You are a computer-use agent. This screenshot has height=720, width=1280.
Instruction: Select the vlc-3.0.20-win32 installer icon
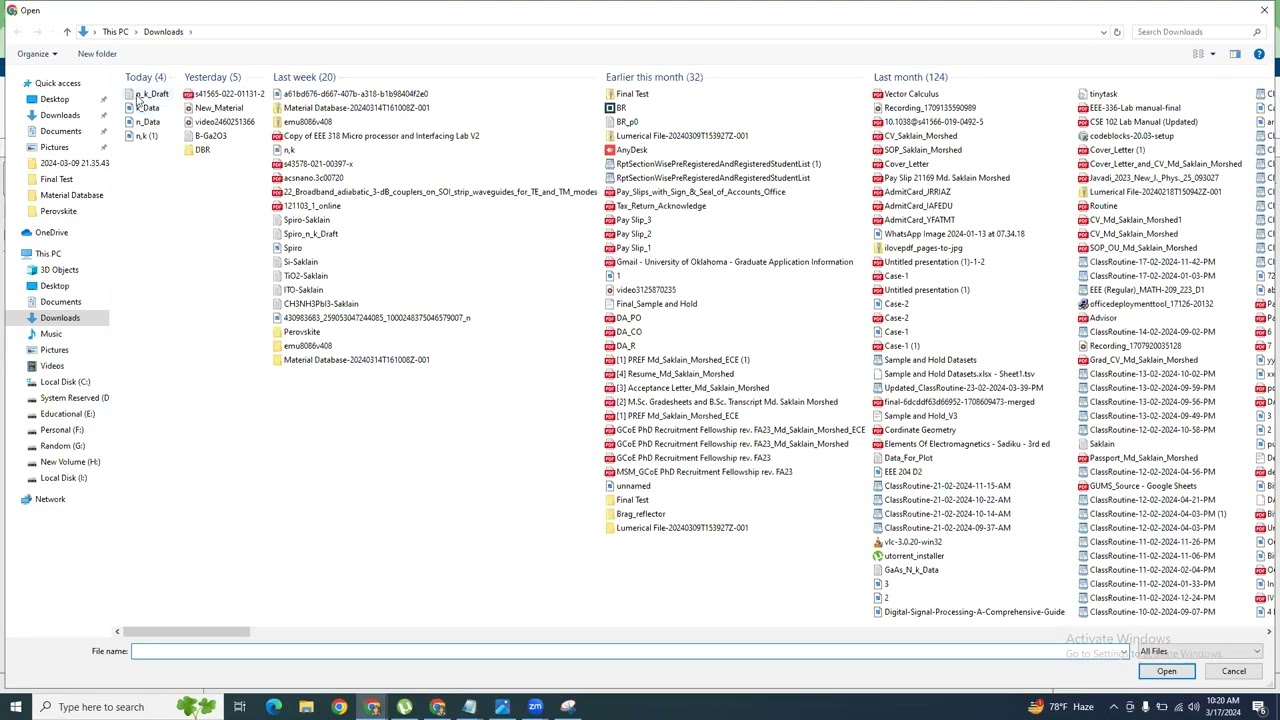click(878, 542)
